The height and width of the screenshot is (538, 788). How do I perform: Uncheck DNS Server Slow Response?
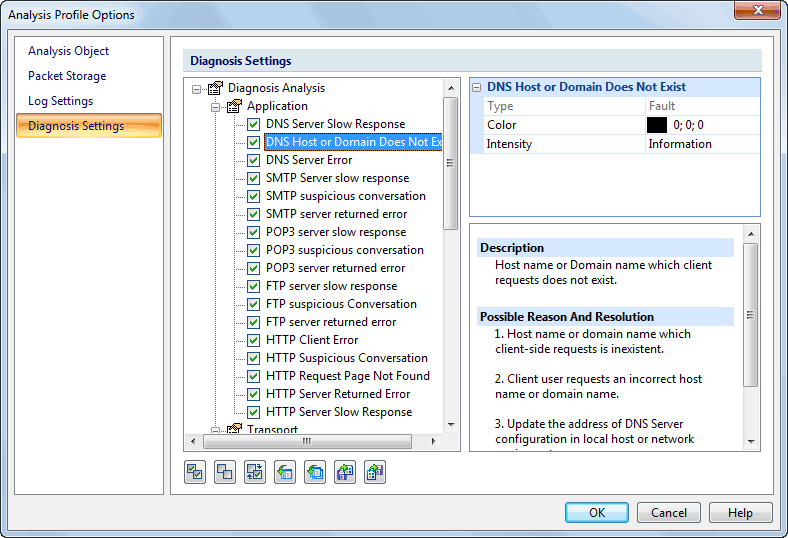(254, 124)
